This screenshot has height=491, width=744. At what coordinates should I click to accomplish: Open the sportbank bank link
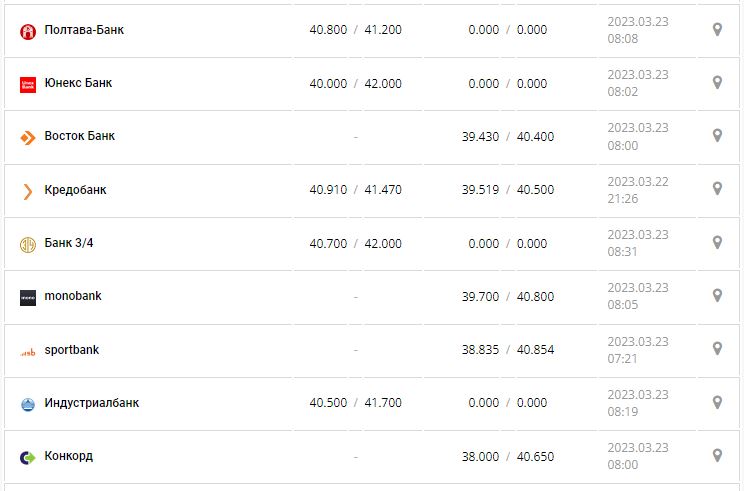[x=71, y=350]
